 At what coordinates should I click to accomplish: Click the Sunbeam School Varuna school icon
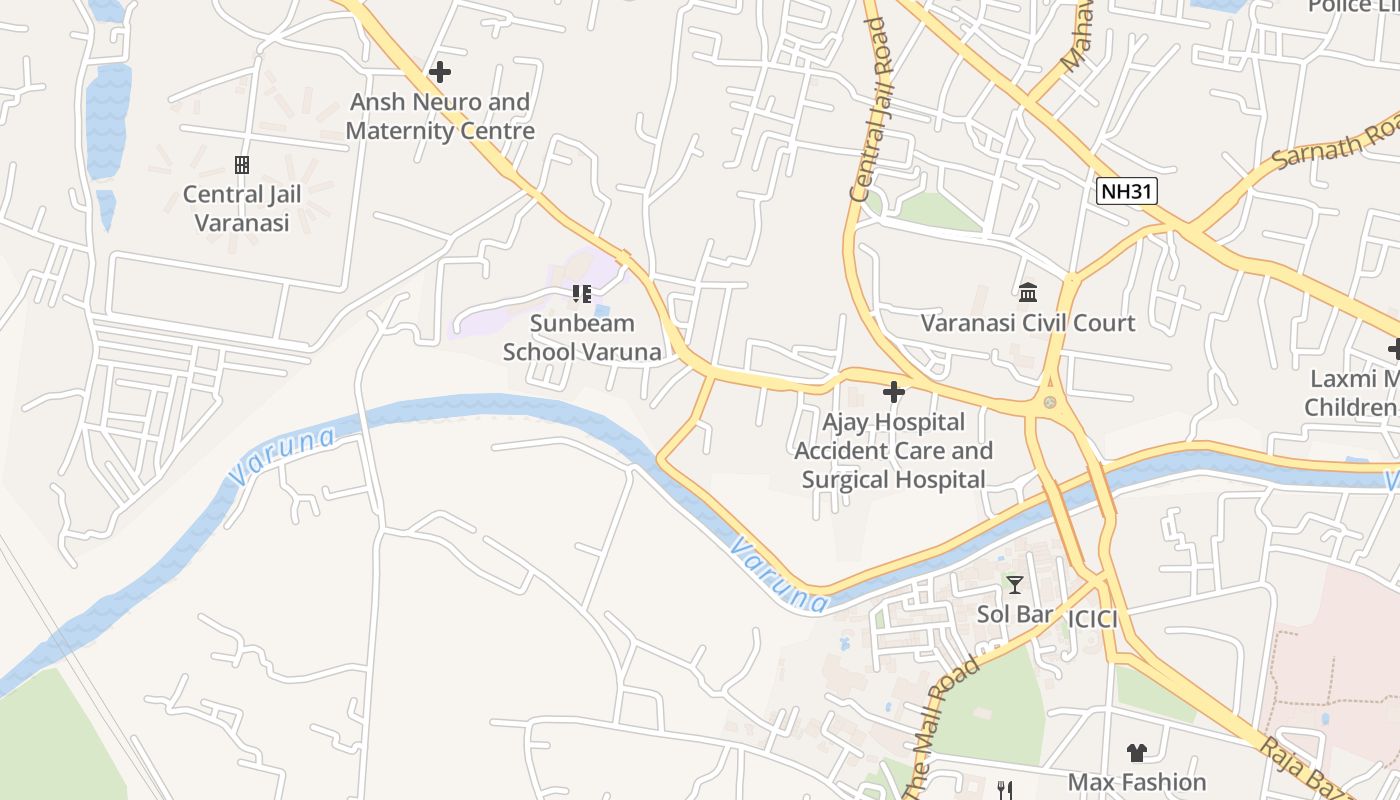click(x=581, y=294)
